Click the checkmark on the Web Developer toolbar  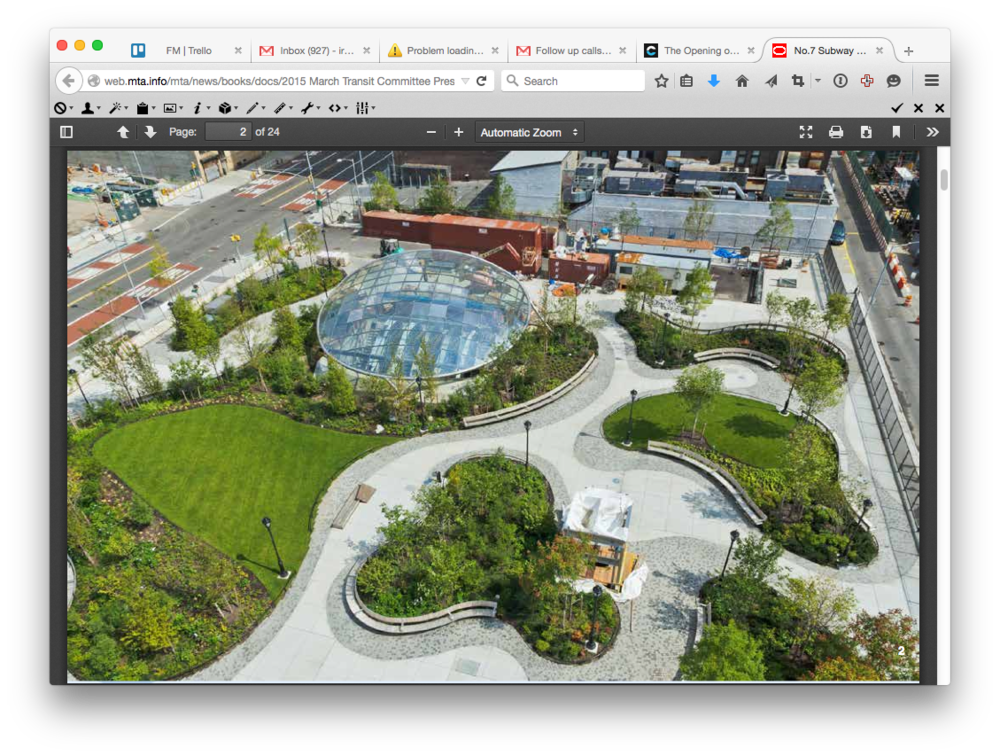pos(897,107)
